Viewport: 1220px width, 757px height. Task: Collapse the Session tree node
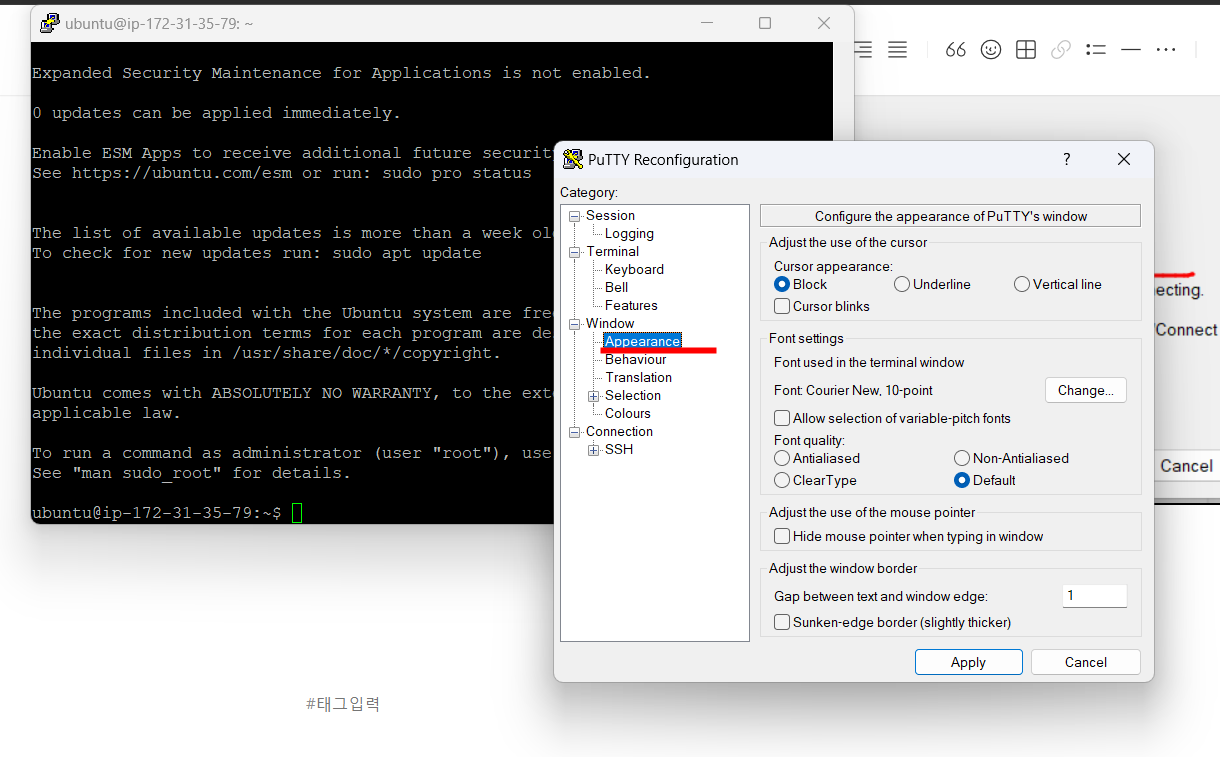coord(575,215)
